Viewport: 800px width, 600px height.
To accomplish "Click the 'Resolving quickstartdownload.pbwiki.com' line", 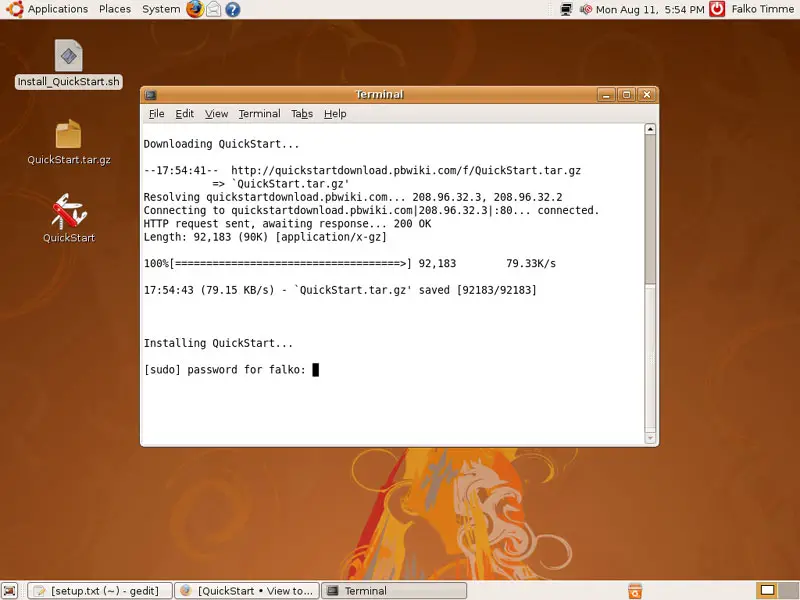I will (x=353, y=197).
